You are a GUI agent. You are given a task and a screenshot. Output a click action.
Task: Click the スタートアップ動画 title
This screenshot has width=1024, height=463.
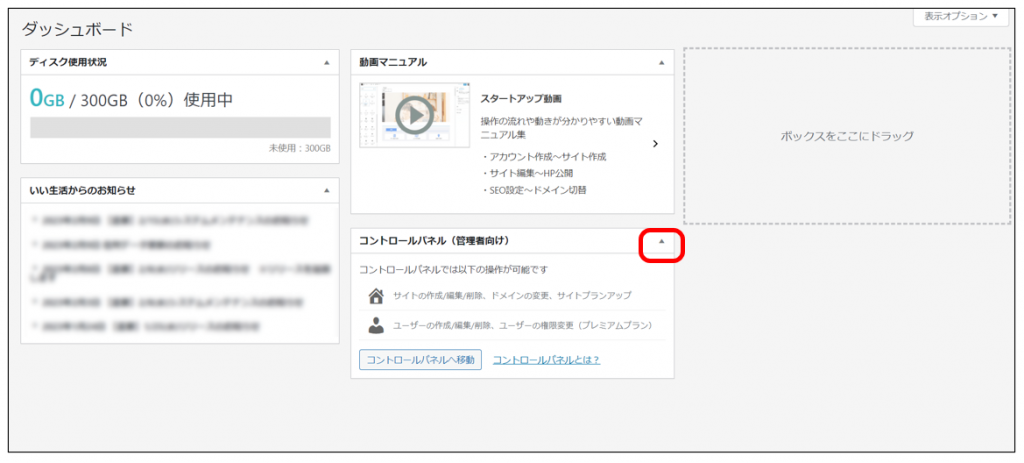(x=521, y=99)
